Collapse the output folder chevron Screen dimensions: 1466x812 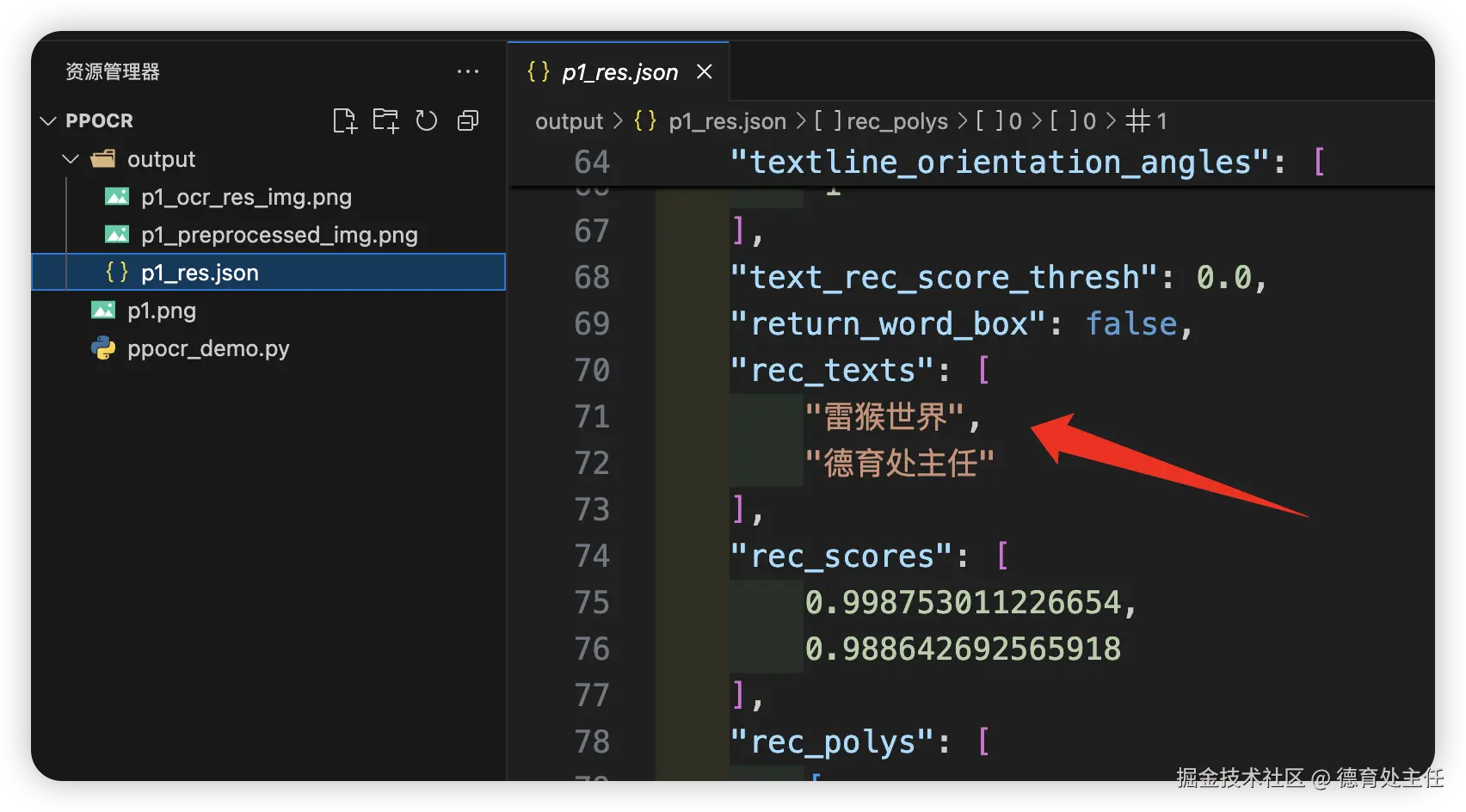[x=71, y=159]
